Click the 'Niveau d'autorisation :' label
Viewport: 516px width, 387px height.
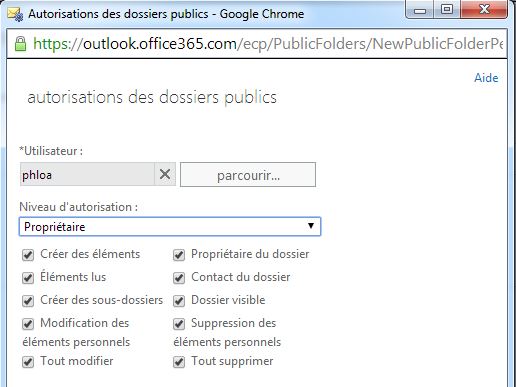click(79, 207)
